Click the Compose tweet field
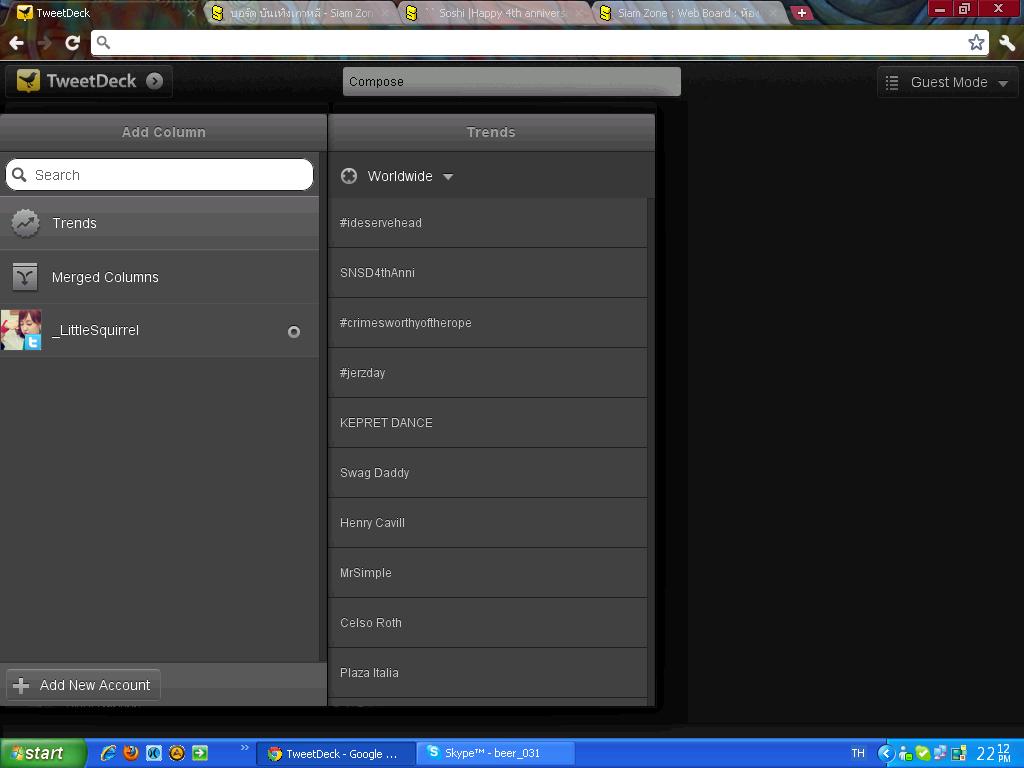Viewport: 1024px width, 768px height. point(511,82)
